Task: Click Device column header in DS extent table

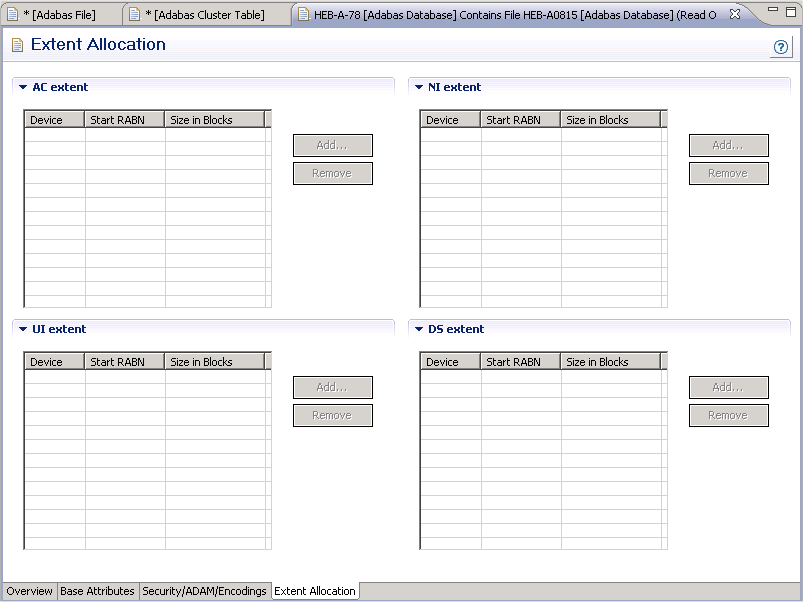Action: click(450, 362)
